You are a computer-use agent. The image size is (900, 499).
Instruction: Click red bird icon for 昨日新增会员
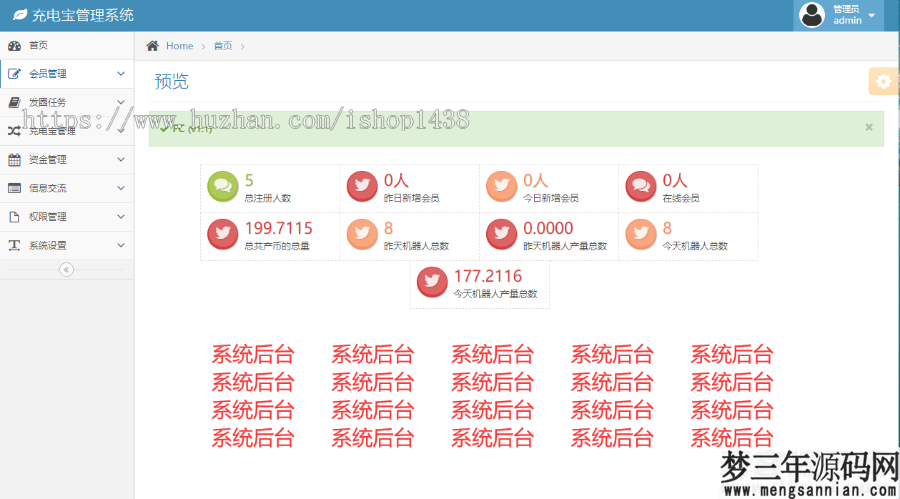tap(362, 186)
